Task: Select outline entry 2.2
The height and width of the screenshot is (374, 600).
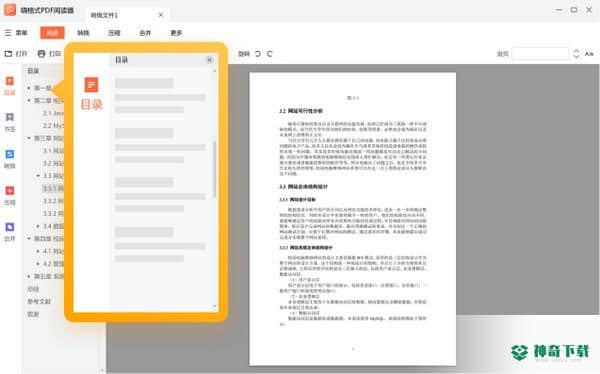Action: (x=53, y=126)
